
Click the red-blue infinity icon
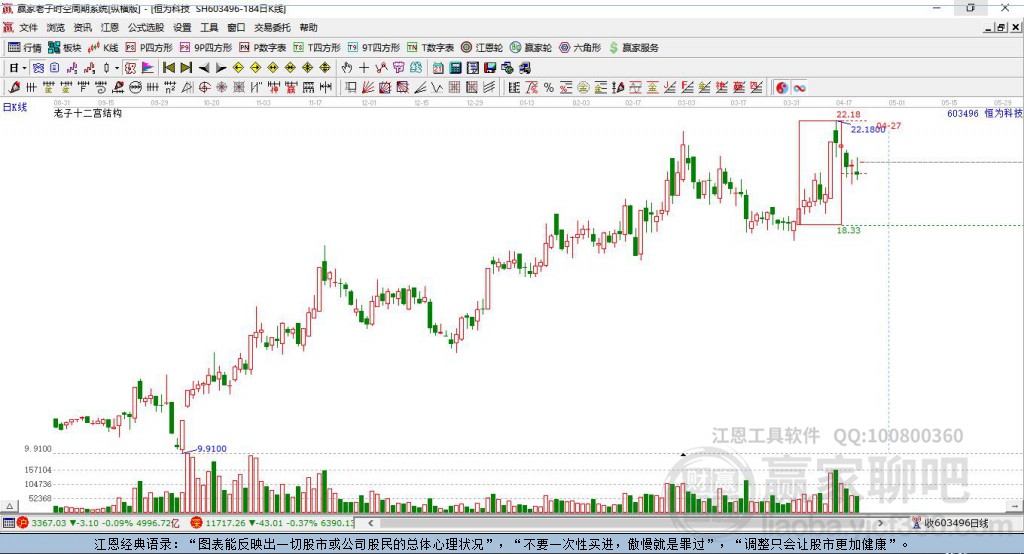pyautogui.click(x=799, y=87)
